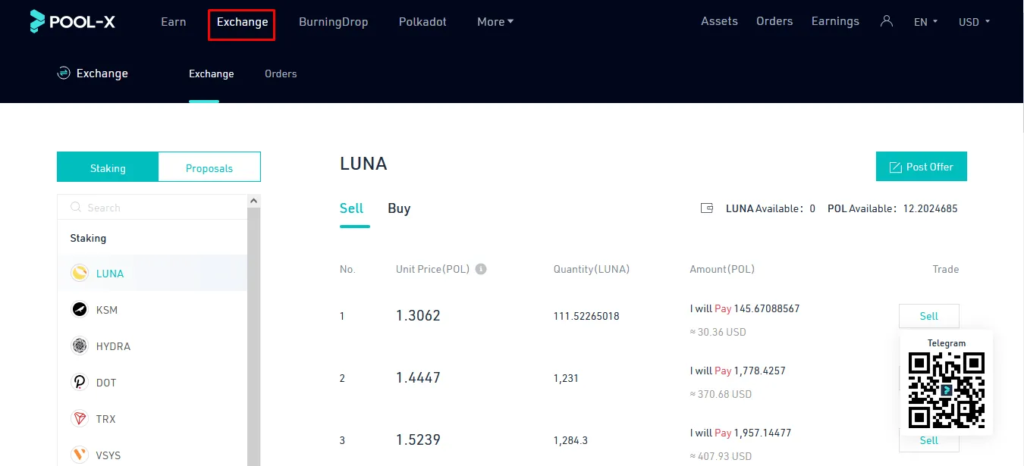Image resolution: width=1024 pixels, height=466 pixels.
Task: Click the ≈407.93 USD value
Action: (720, 456)
